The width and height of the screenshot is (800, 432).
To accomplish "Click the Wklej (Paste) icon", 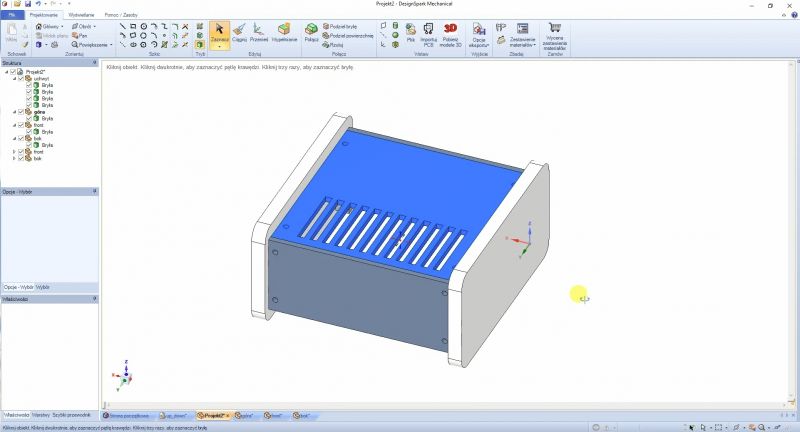I will point(11,32).
